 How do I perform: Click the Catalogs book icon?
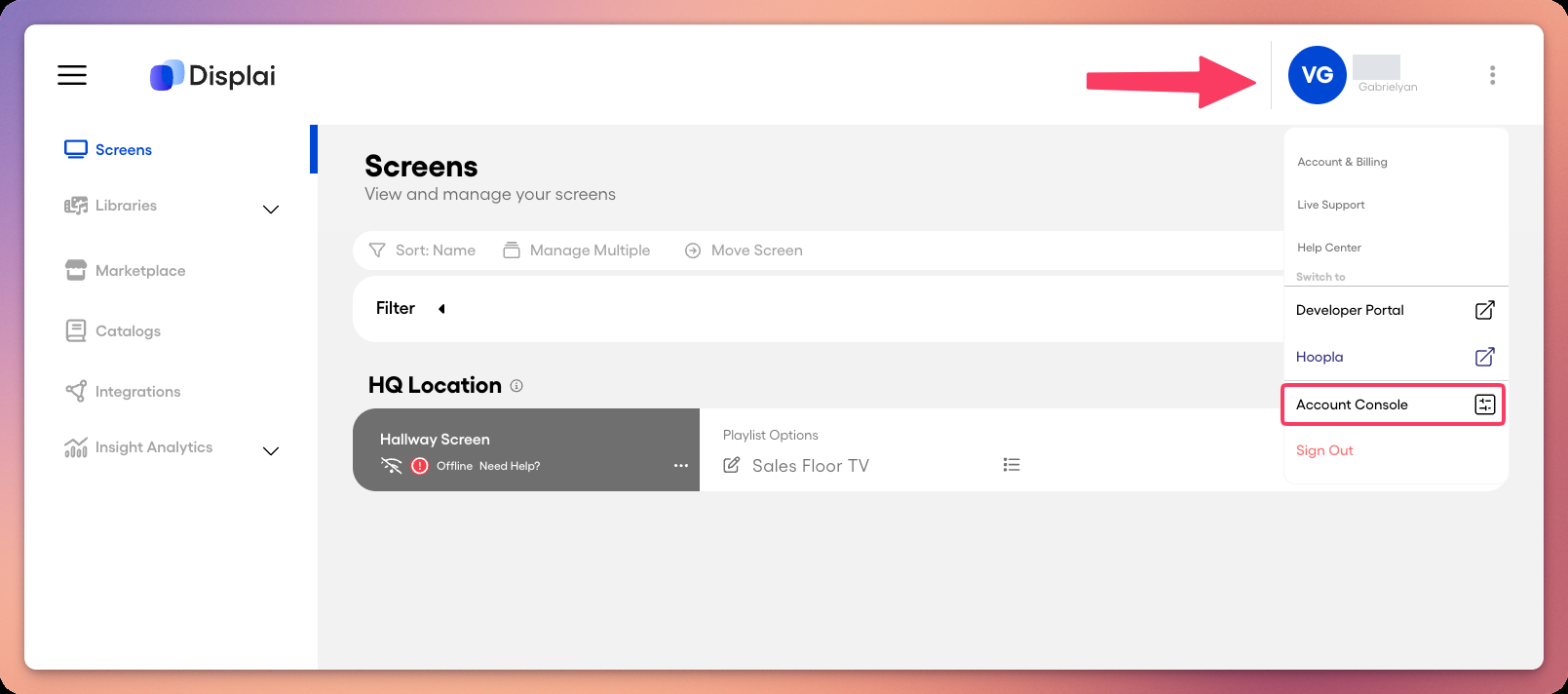[76, 330]
